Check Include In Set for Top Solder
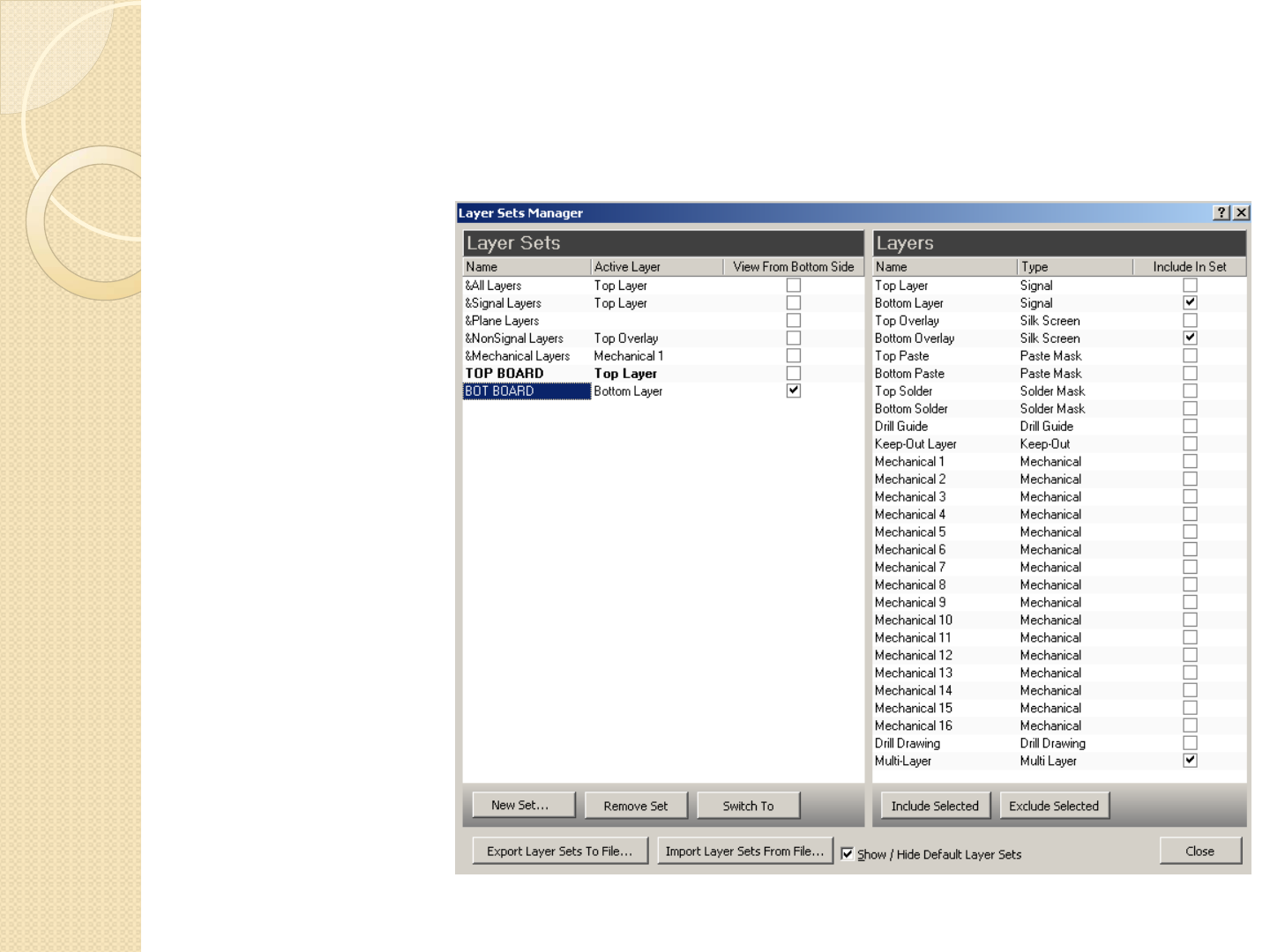 1191,391
